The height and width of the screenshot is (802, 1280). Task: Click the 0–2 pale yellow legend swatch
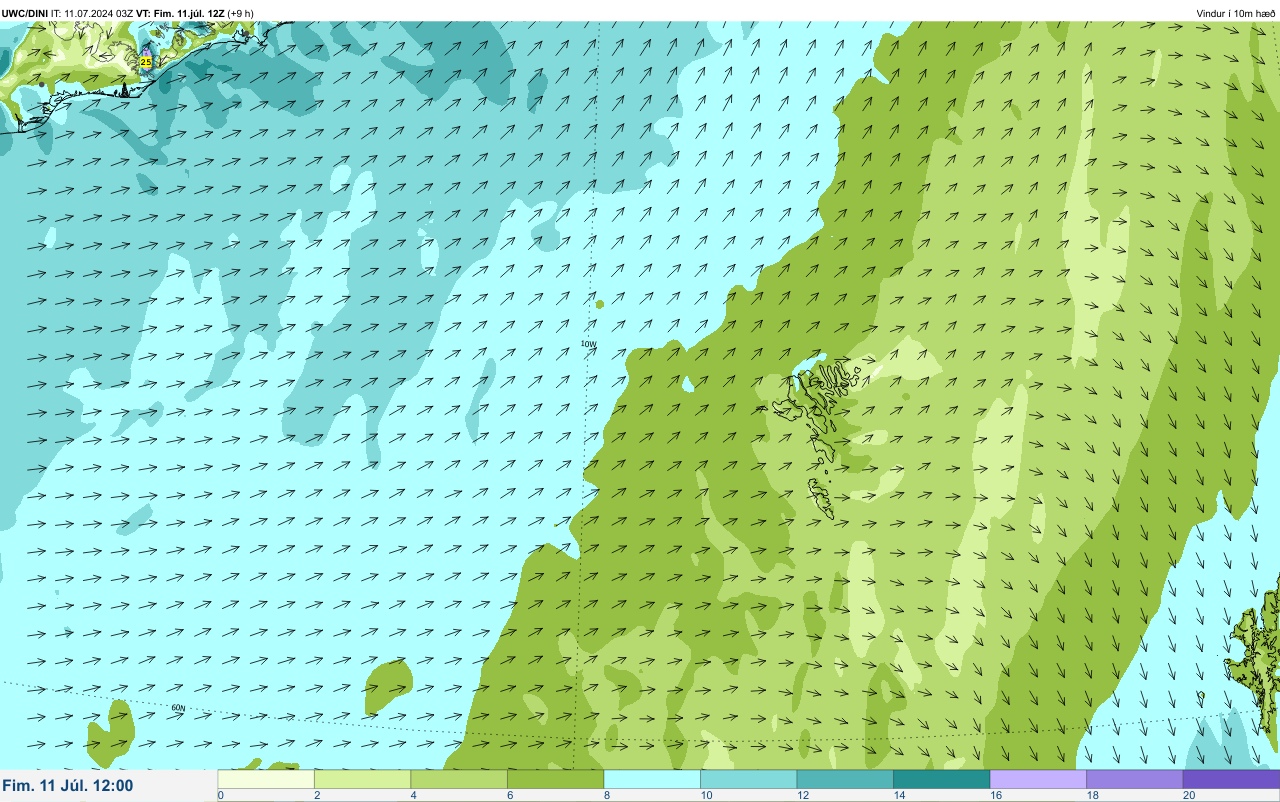(265, 779)
